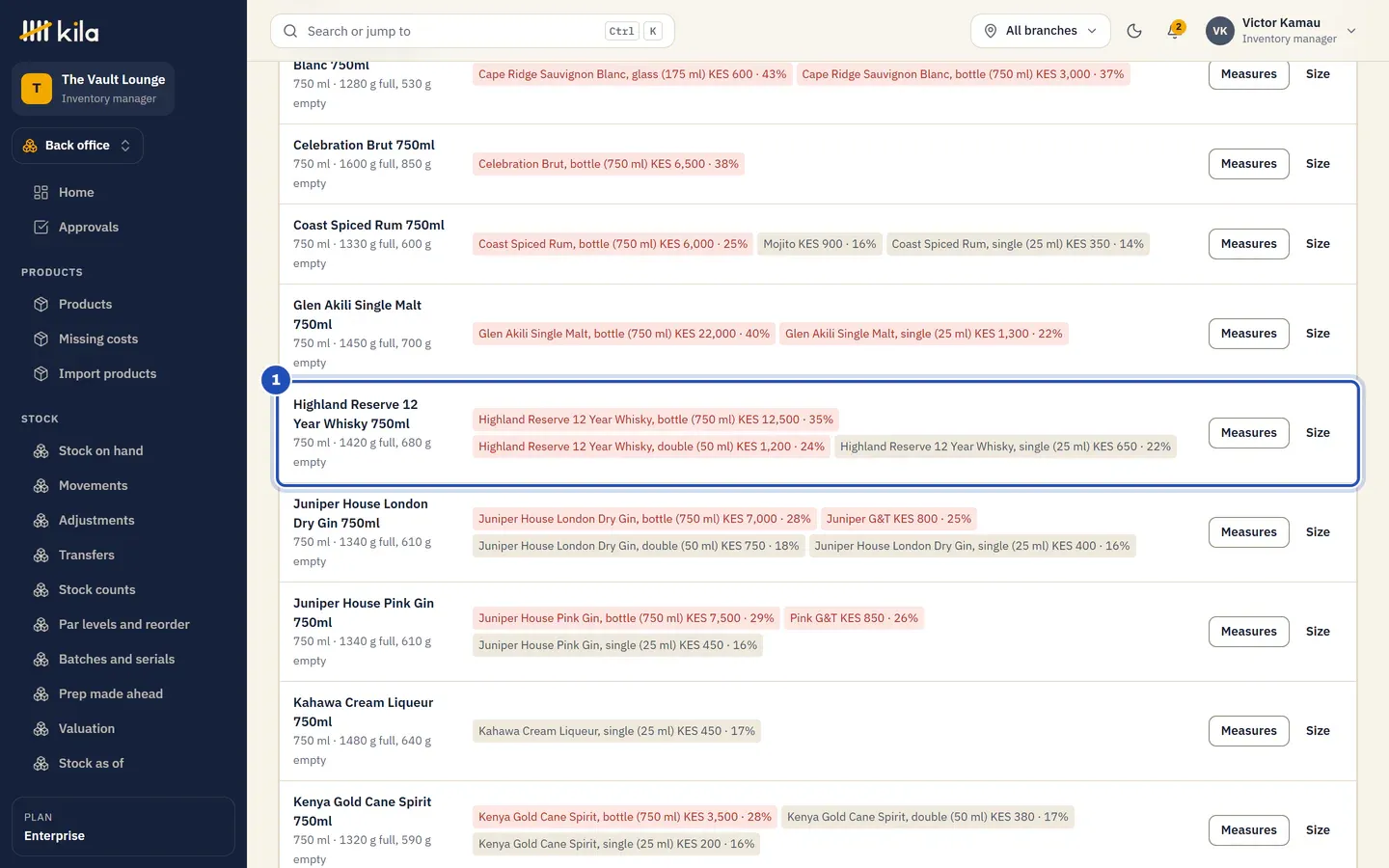The width and height of the screenshot is (1389, 868).
Task: Click the Products box icon
Action: click(x=41, y=304)
